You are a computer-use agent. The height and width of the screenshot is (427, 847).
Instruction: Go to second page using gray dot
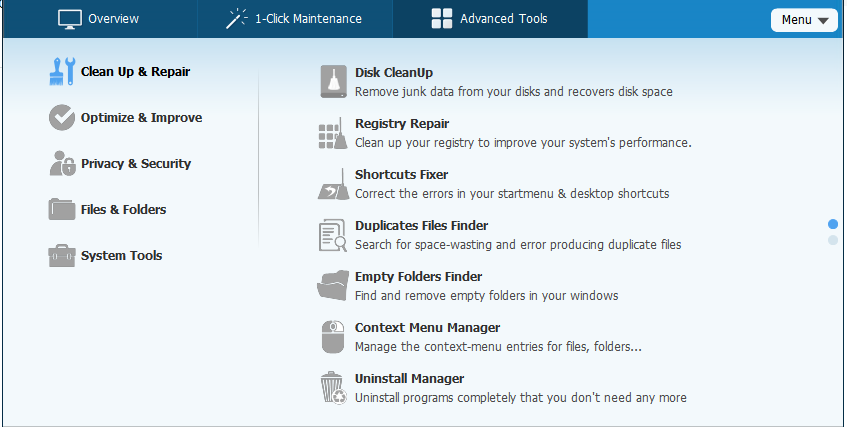tap(833, 240)
